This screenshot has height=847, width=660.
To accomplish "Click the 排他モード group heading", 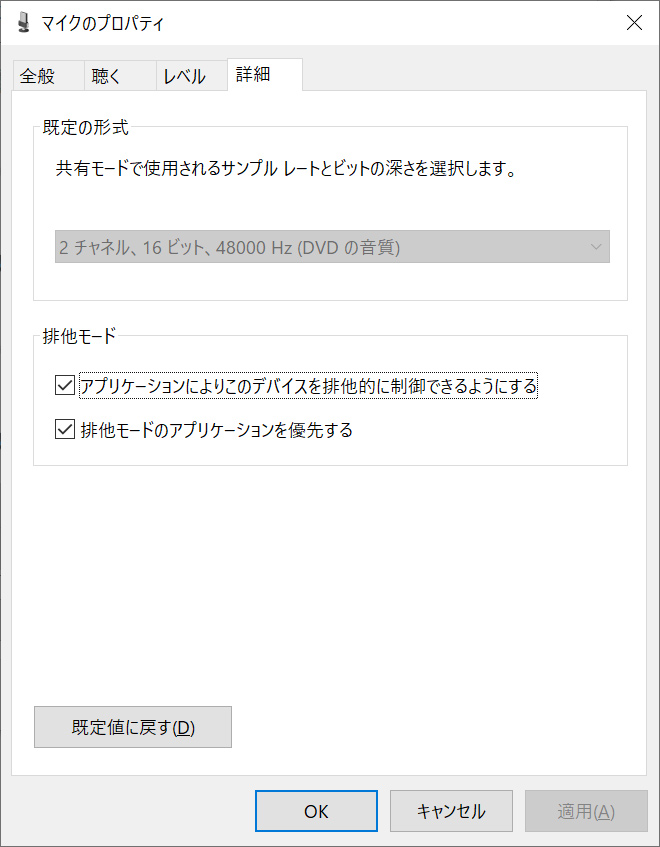I will 80,336.
